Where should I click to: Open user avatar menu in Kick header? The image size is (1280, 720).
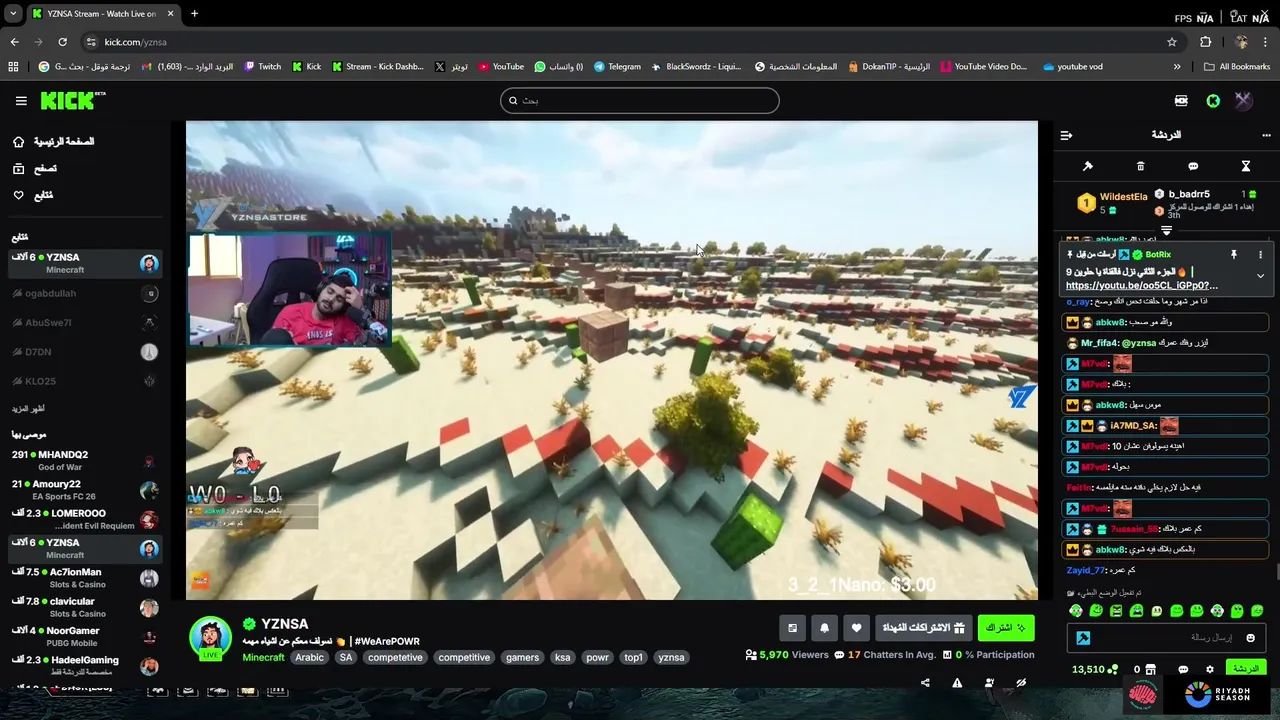point(1243,100)
